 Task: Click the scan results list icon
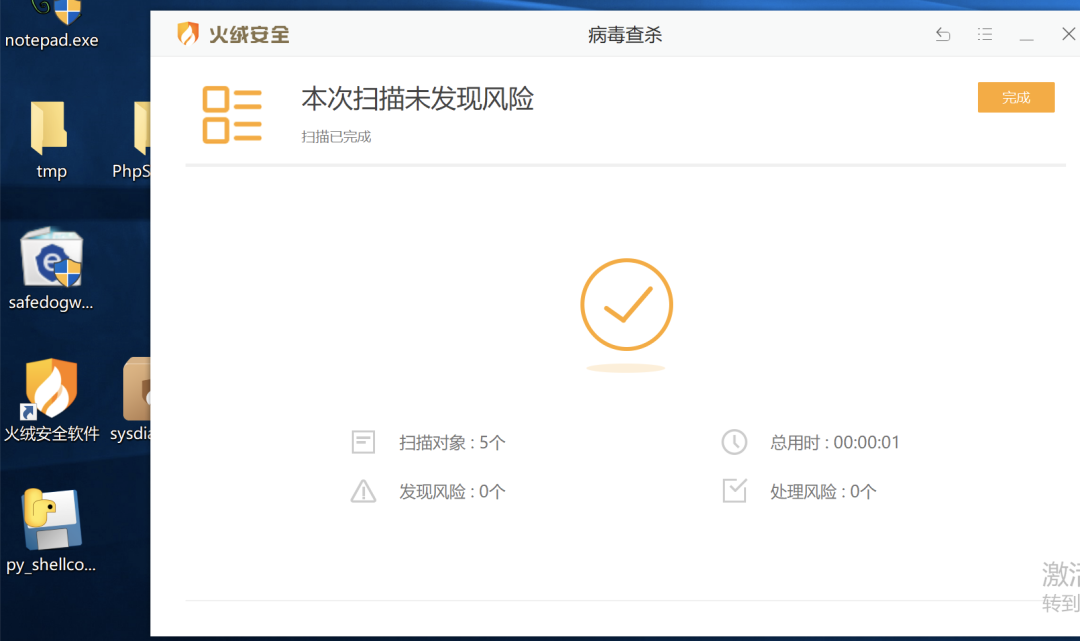point(232,114)
